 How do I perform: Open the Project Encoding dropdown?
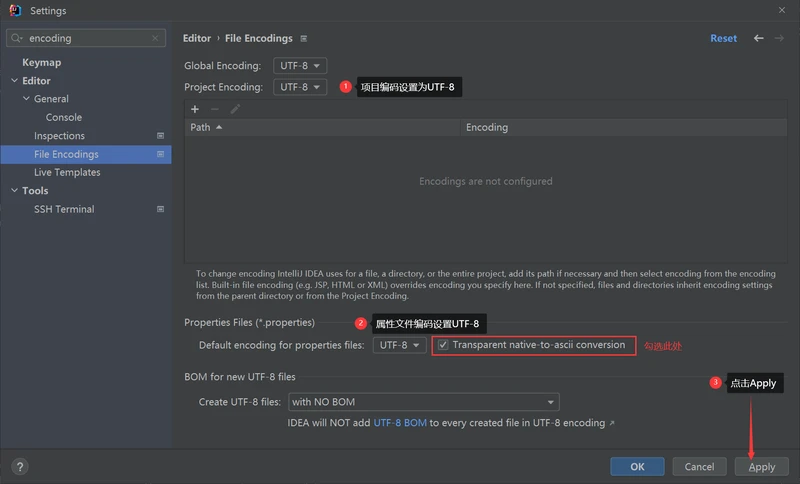300,87
